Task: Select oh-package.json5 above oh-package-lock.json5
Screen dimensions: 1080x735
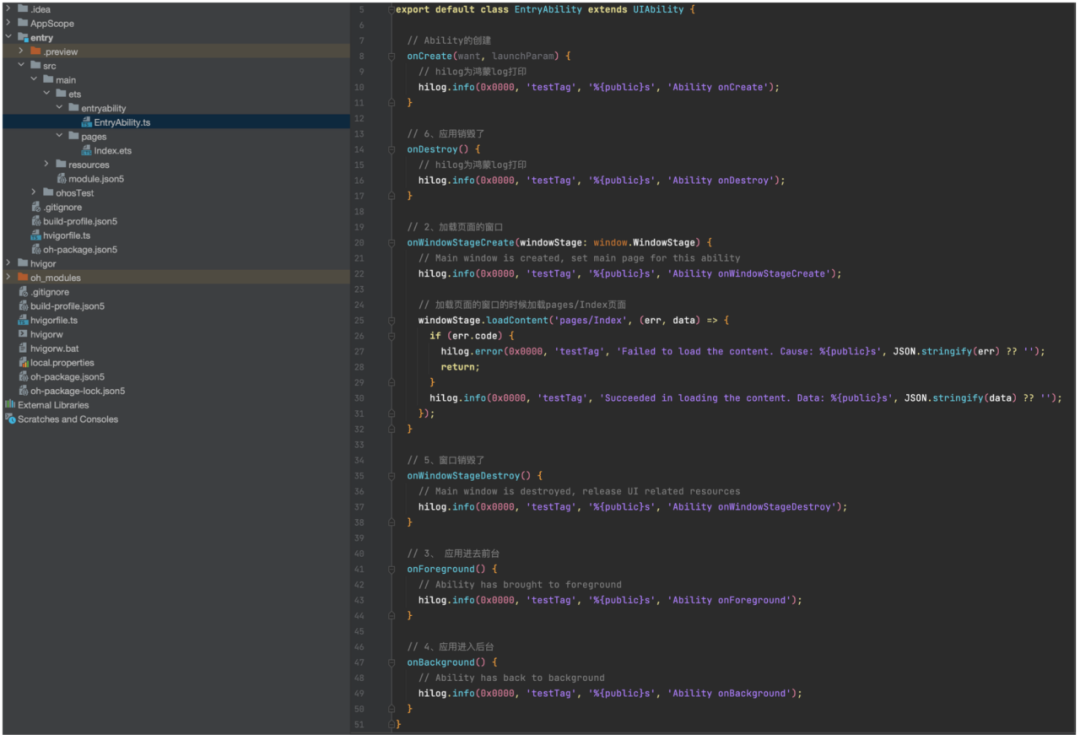Action: tap(68, 376)
